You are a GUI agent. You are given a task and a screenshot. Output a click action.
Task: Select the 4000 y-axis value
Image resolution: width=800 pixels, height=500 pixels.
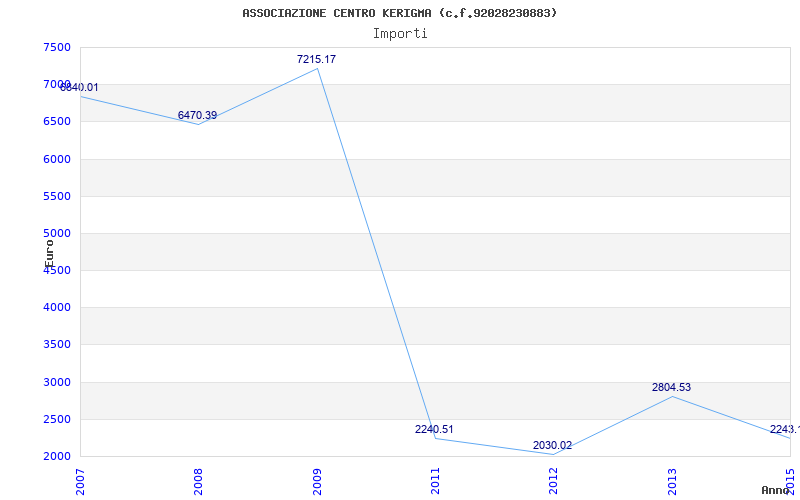(x=57, y=308)
